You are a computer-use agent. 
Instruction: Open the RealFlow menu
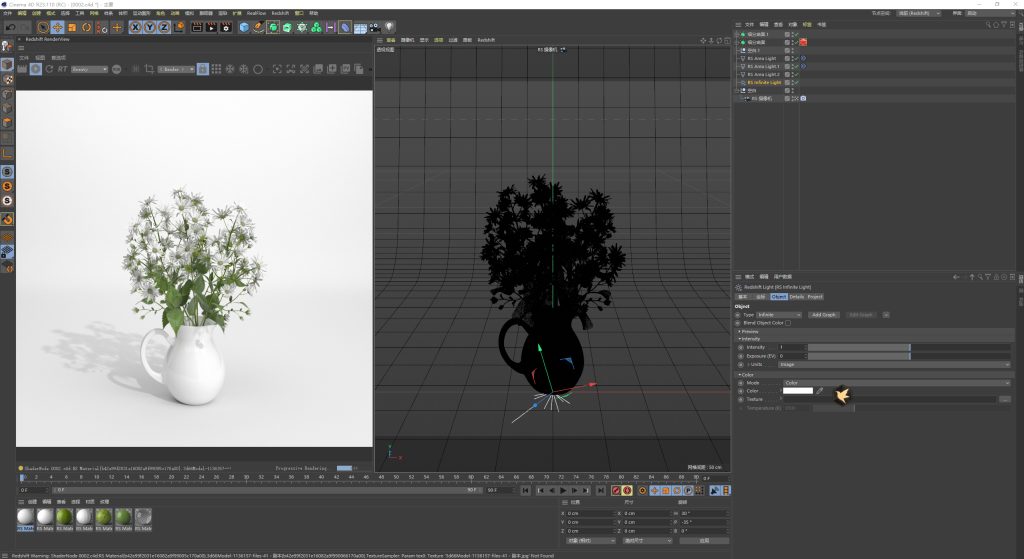coord(256,13)
